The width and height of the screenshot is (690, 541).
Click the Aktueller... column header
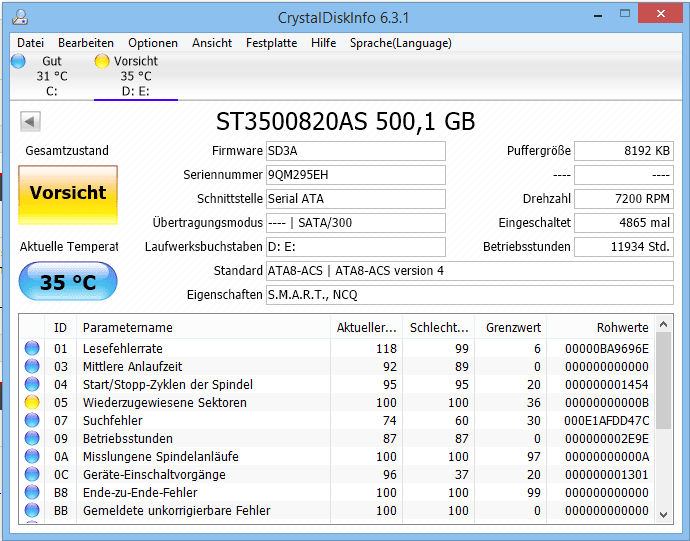tap(367, 328)
